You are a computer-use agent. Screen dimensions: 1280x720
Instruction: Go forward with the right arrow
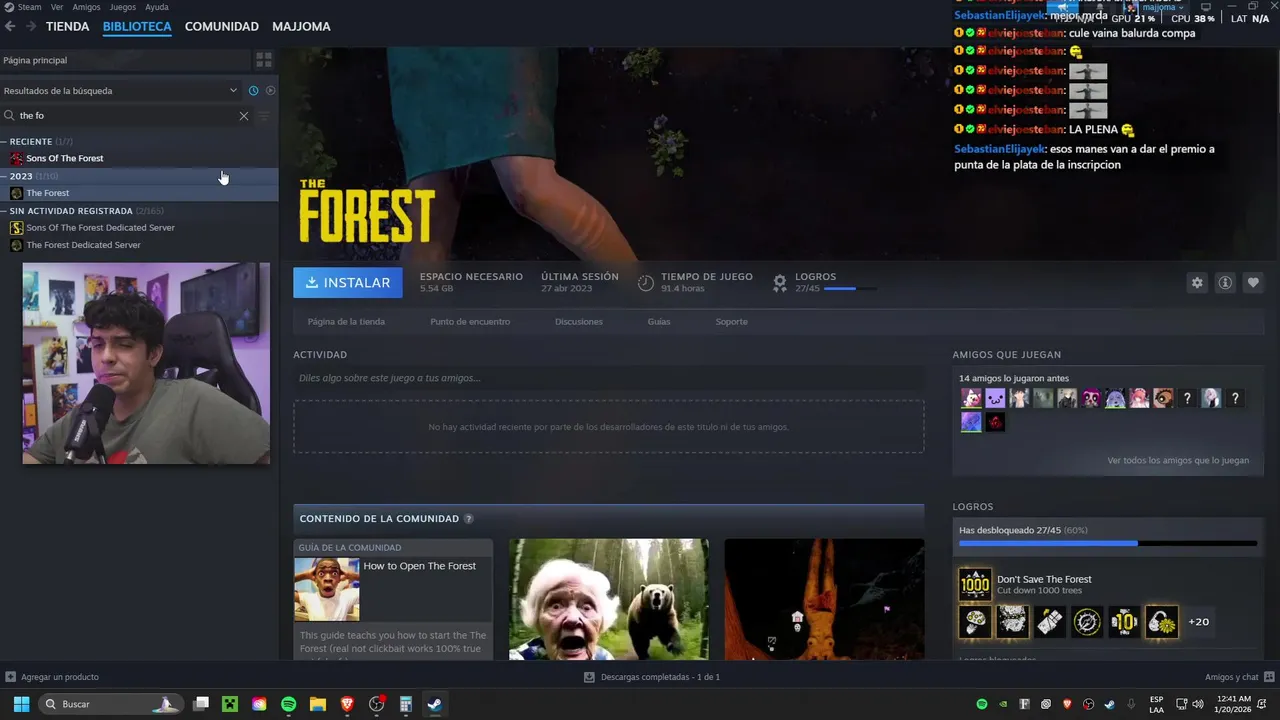(x=31, y=27)
